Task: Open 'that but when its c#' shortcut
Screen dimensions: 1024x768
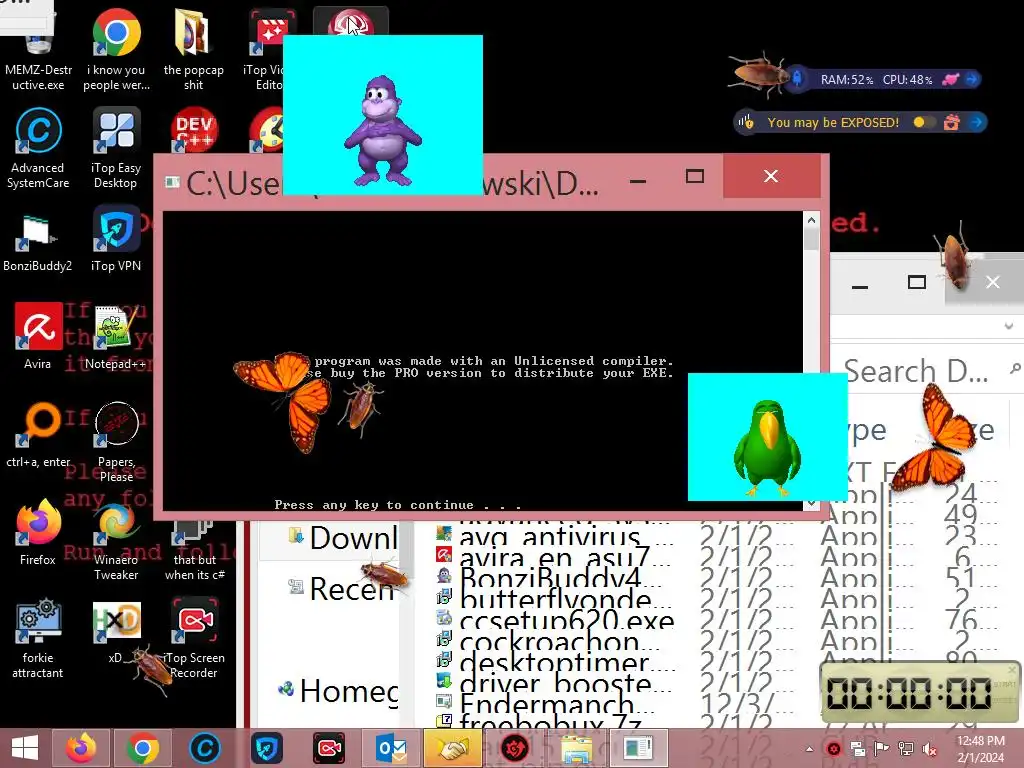Action: (x=195, y=549)
